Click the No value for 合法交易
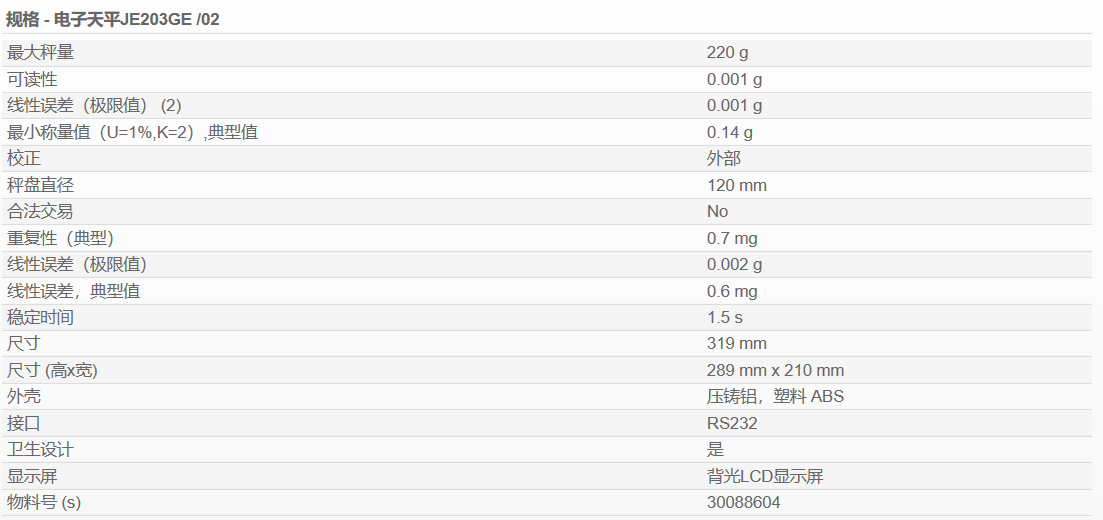Image resolution: width=1103 pixels, height=520 pixels. (x=718, y=212)
